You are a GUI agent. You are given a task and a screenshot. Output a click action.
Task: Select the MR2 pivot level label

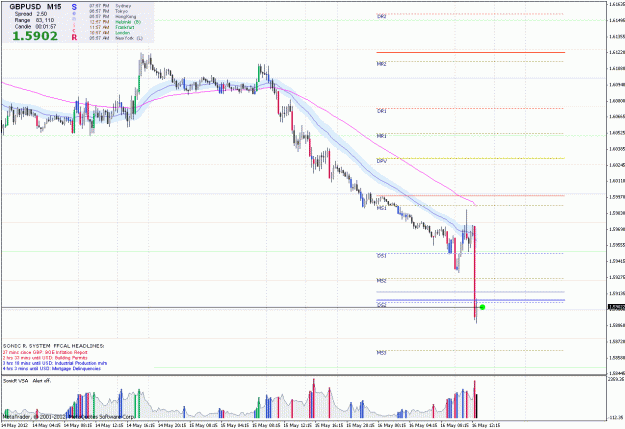coord(381,64)
